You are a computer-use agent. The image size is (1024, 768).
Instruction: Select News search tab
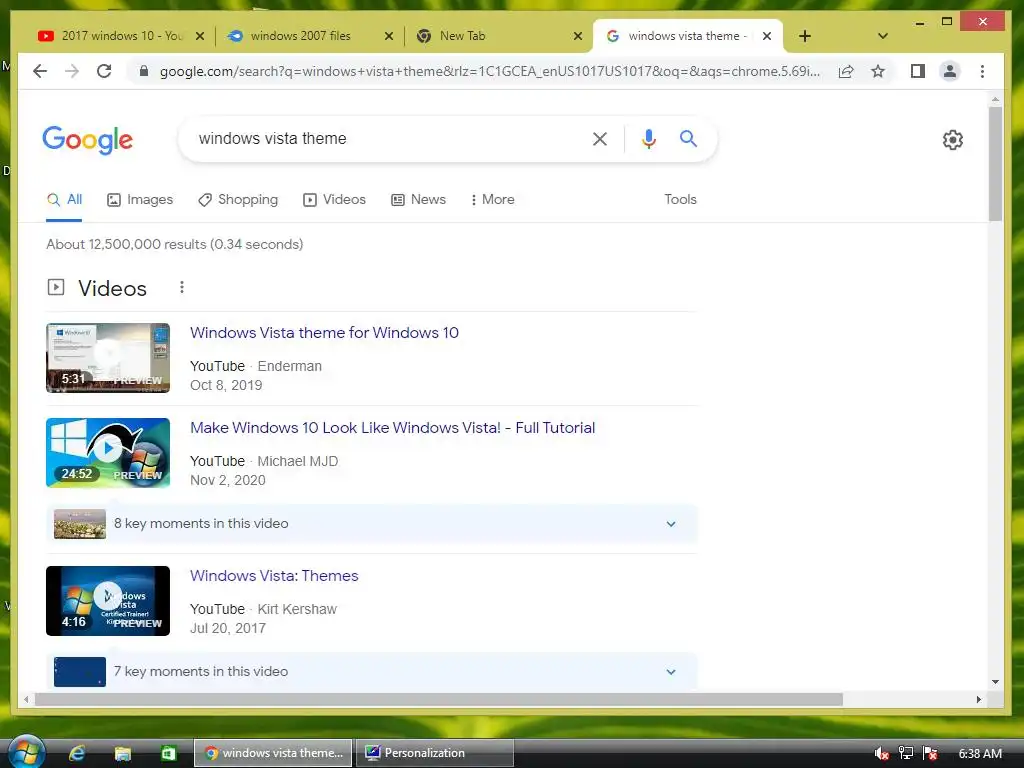418,199
